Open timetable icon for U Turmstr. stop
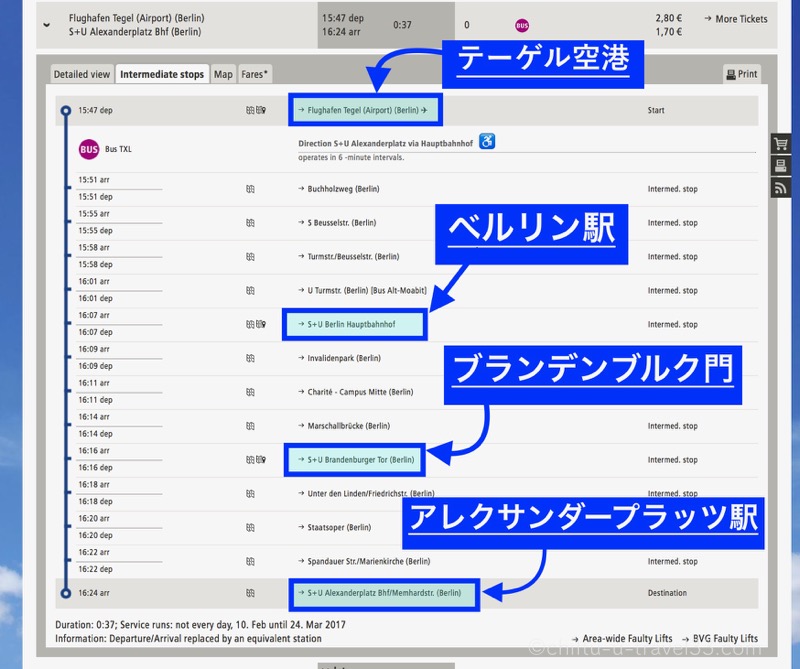 (x=250, y=290)
